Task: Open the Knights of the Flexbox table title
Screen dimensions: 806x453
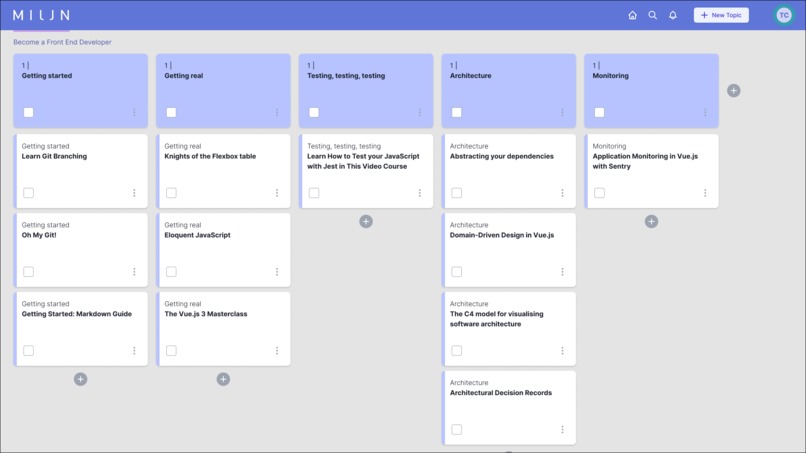Action: pyautogui.click(x=210, y=156)
